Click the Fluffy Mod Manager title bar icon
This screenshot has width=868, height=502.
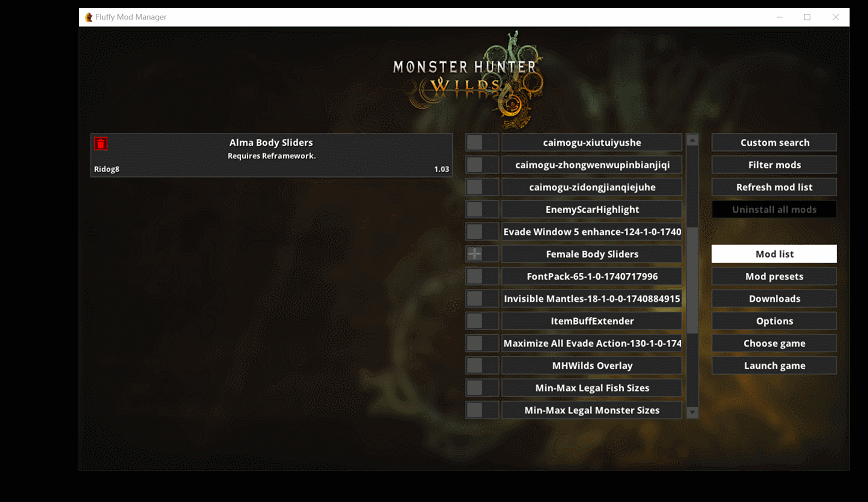[88, 17]
